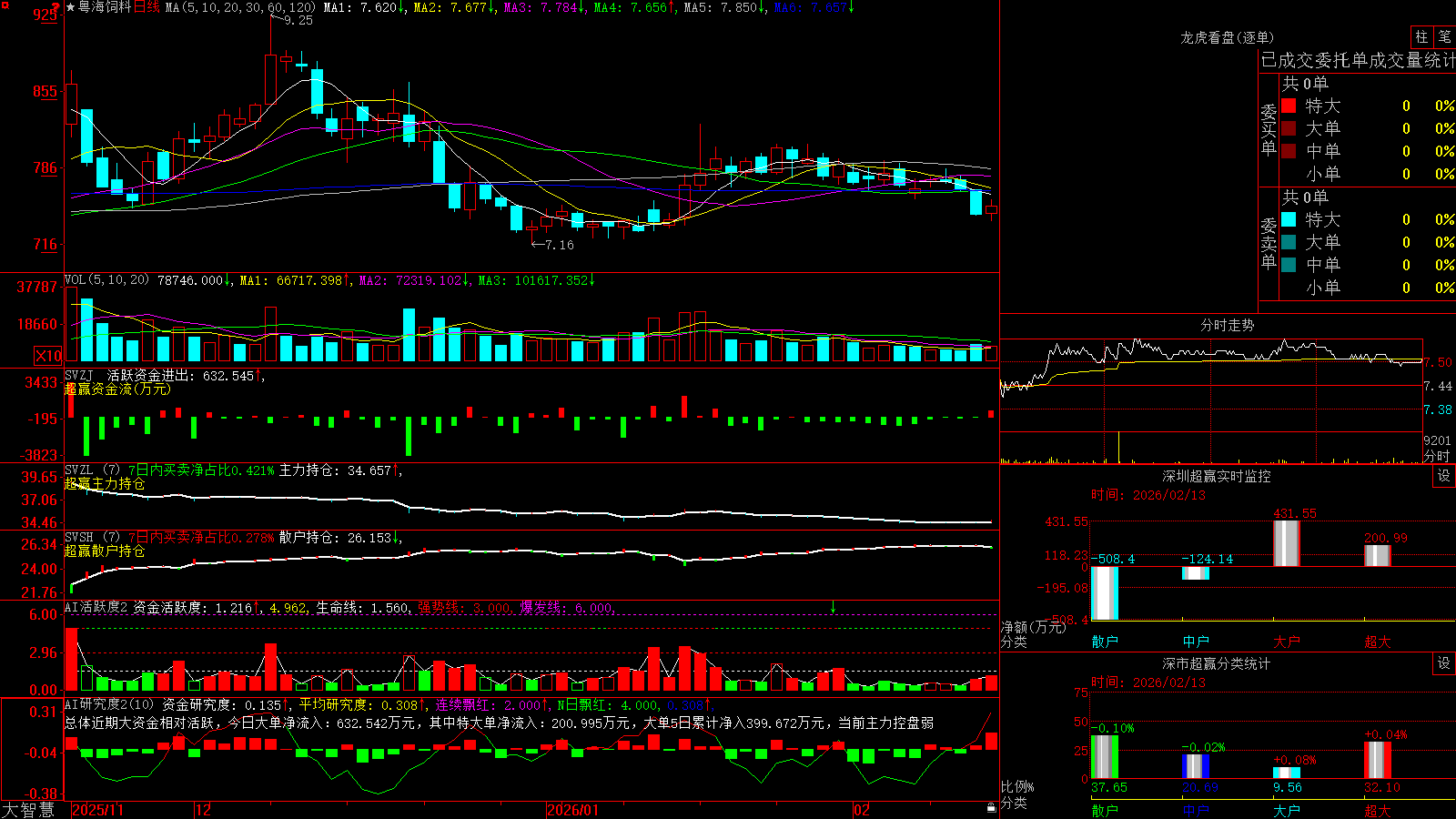Click the MA(5,10,20,30,60,120) indicator parameters
This screenshot has width=1456, height=819.
coord(240,7)
